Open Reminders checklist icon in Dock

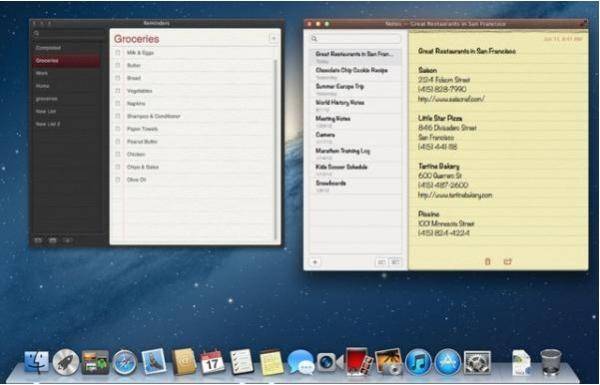[x=242, y=362]
